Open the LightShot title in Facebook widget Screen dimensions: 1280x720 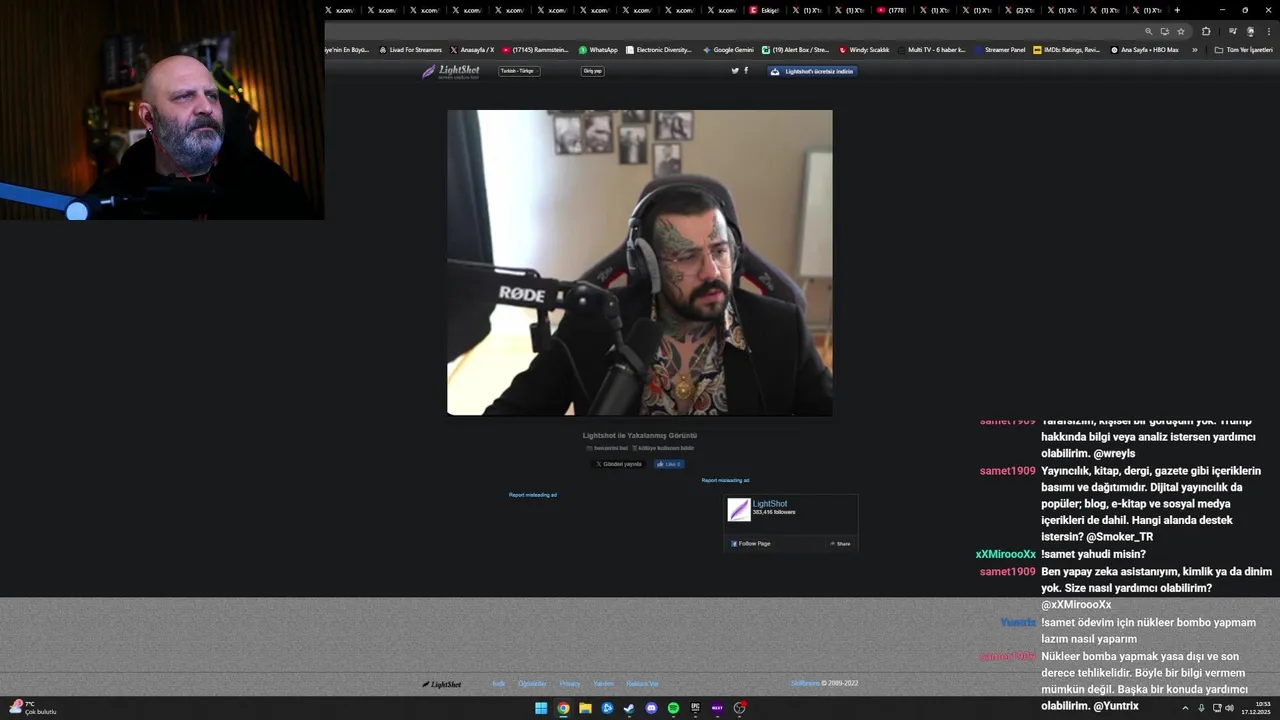point(770,504)
